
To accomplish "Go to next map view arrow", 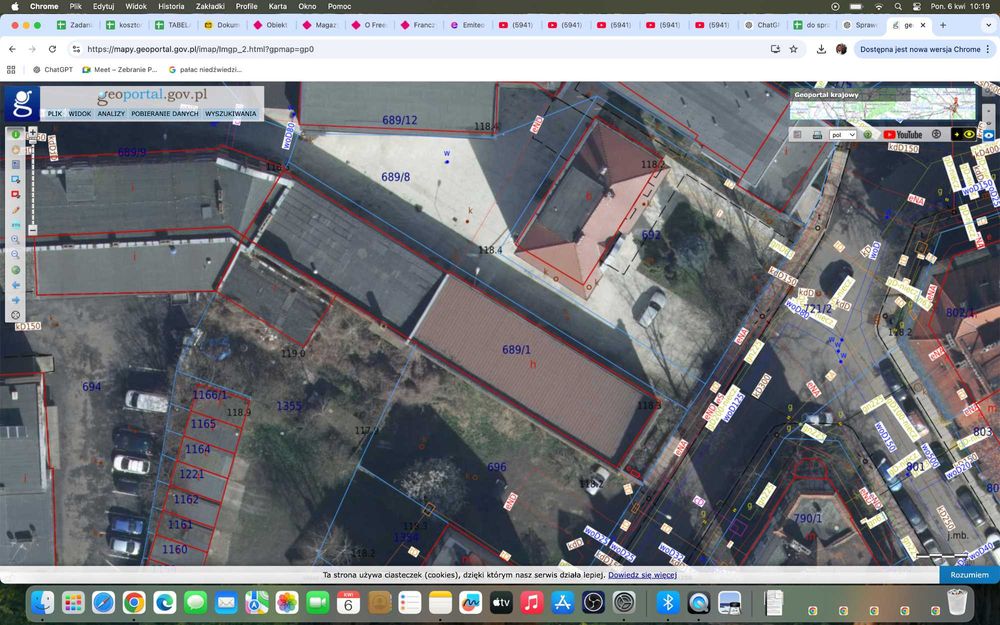I will pos(16,300).
